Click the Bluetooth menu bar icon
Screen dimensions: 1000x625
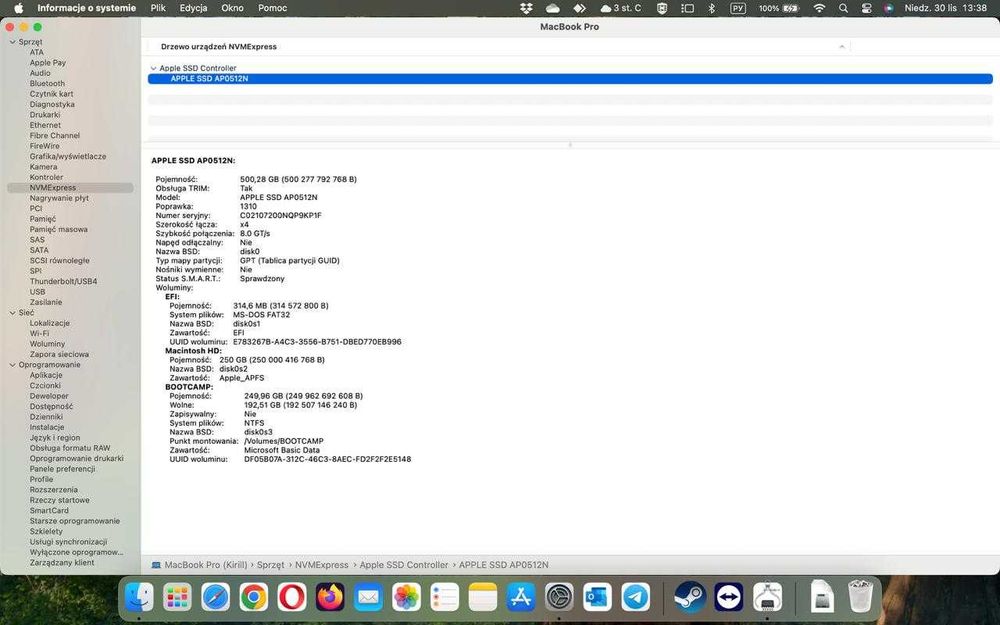click(x=712, y=8)
